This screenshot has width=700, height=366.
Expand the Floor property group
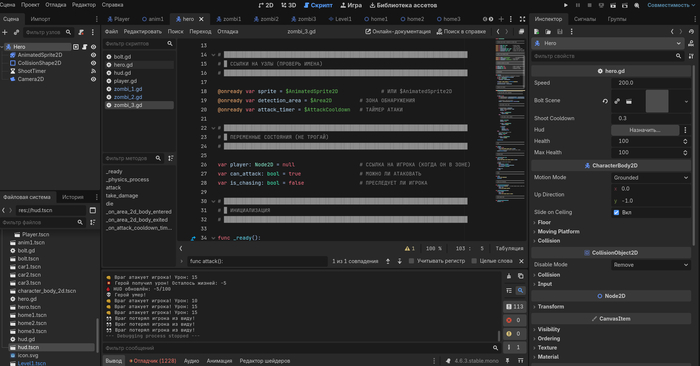544,222
